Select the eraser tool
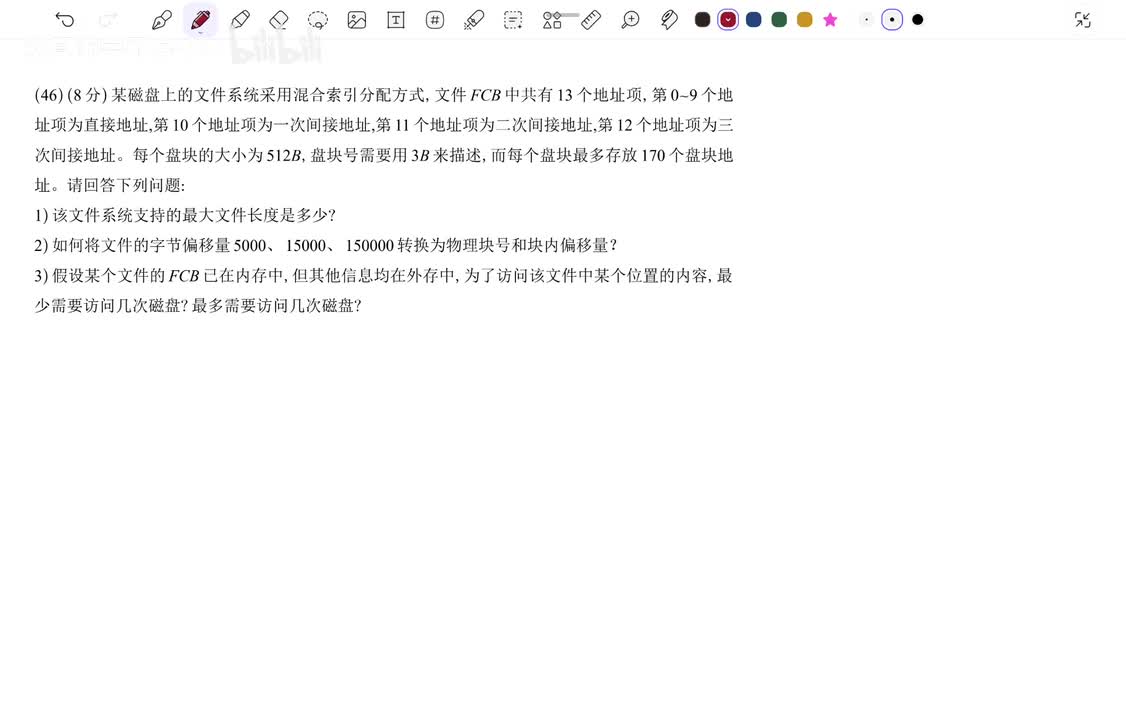 click(x=279, y=20)
